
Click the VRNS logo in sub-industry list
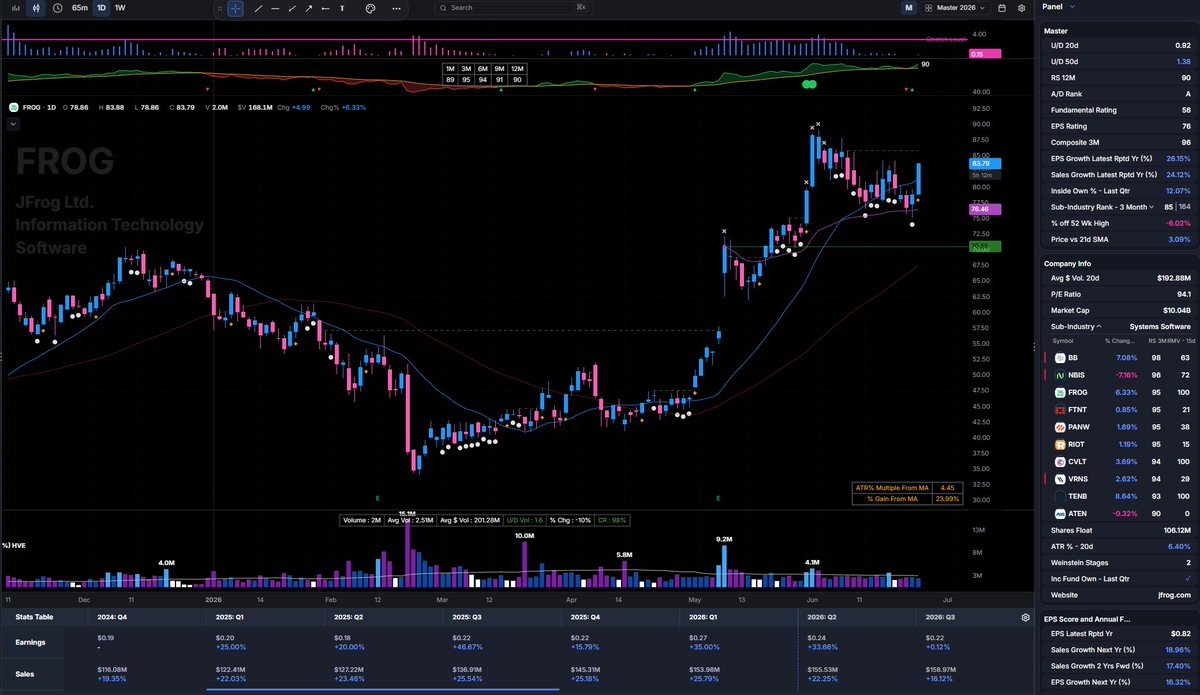coord(1059,479)
